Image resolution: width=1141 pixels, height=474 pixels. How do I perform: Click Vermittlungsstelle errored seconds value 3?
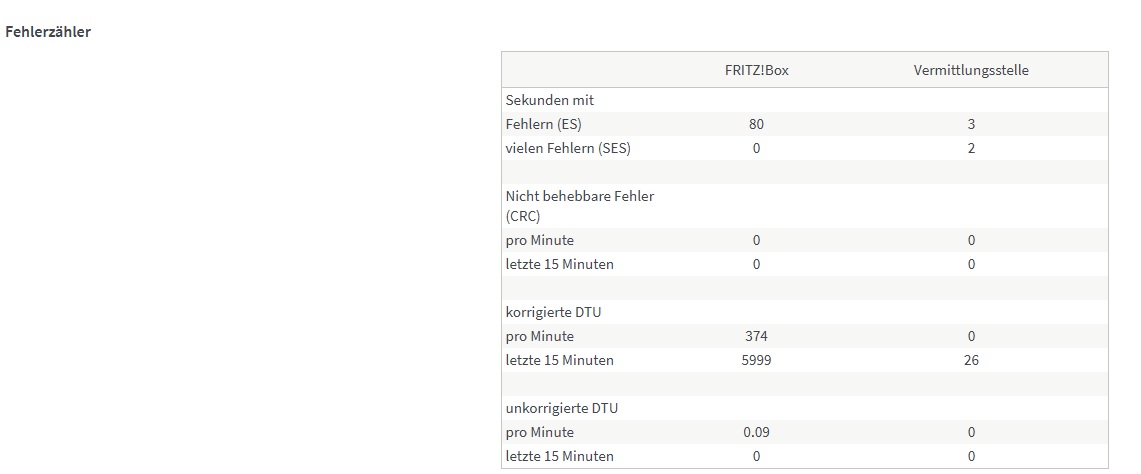point(971,124)
